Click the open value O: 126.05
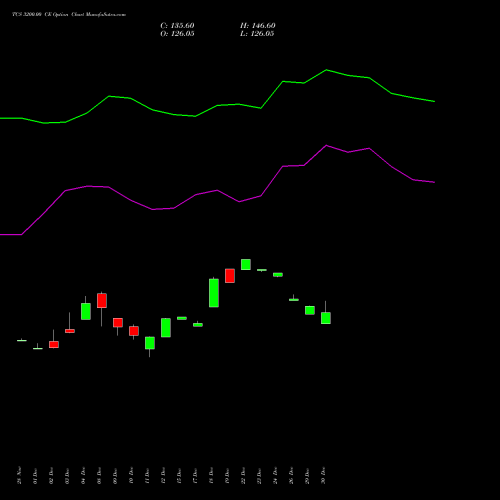500x500 pixels. (x=177, y=34)
